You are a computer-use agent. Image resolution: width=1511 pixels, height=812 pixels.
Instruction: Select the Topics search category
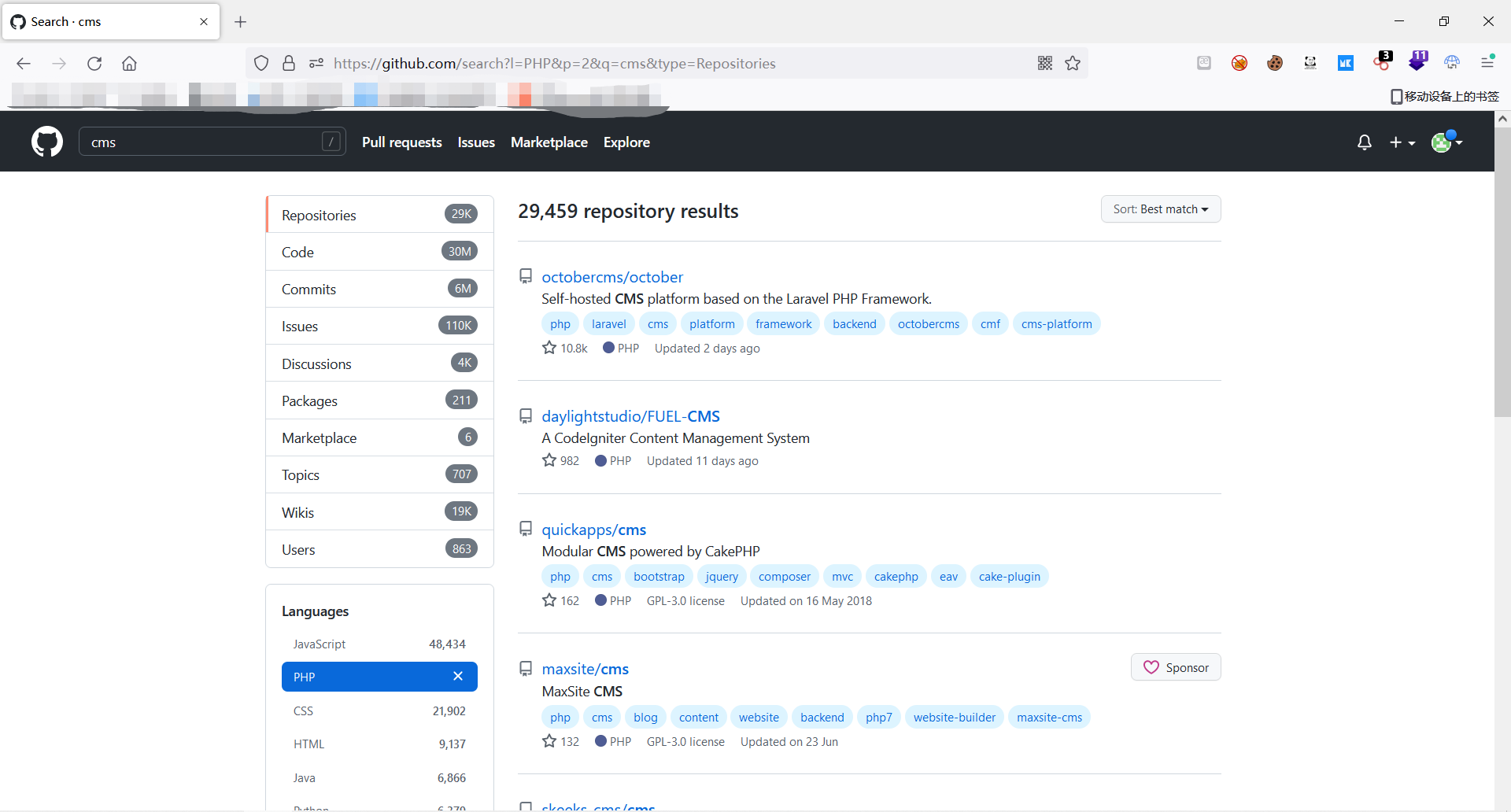[380, 474]
